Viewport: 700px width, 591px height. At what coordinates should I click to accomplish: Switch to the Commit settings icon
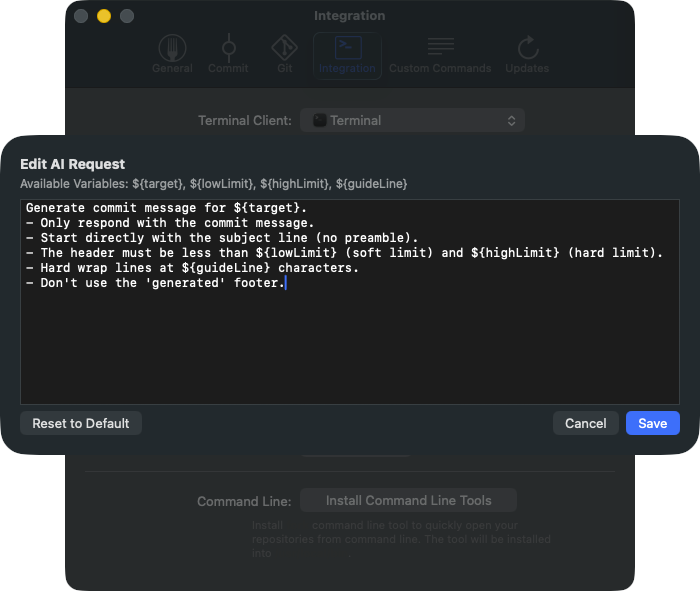point(228,48)
